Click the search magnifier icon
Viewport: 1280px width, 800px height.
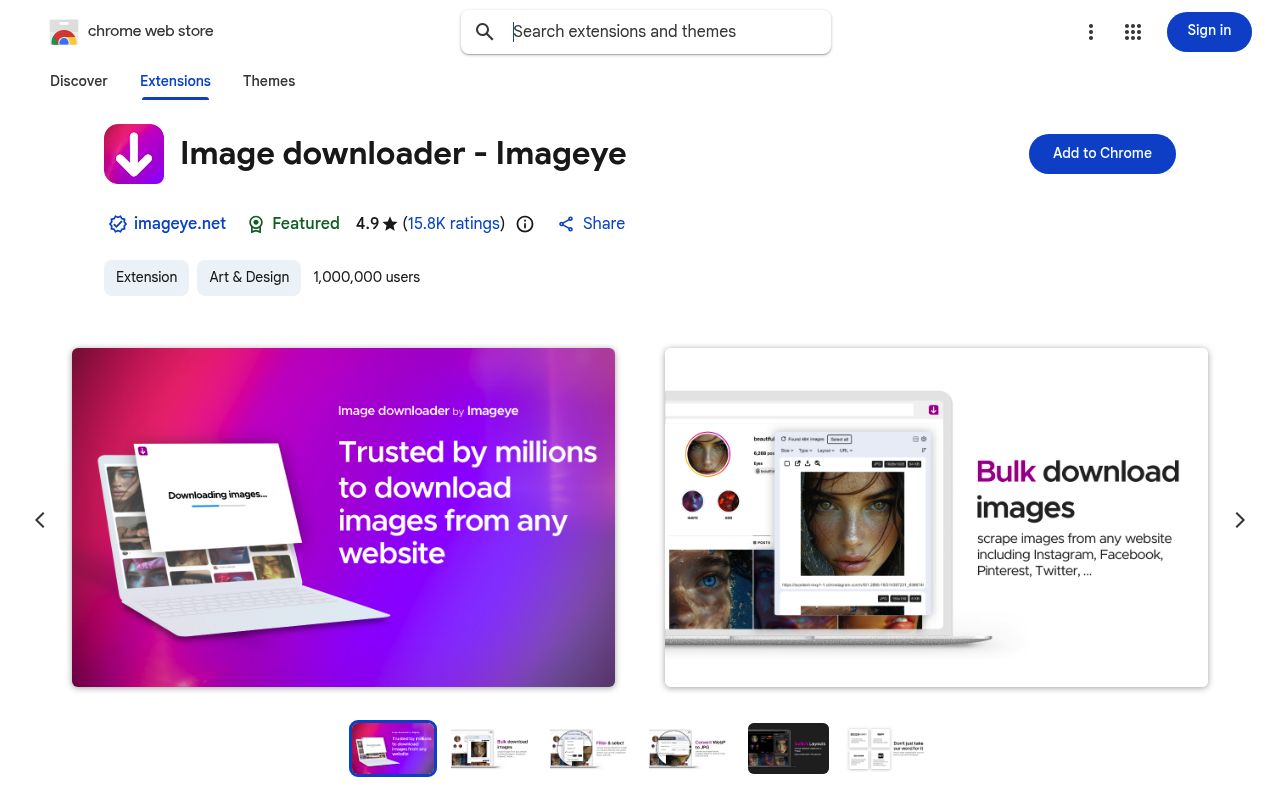(x=484, y=32)
